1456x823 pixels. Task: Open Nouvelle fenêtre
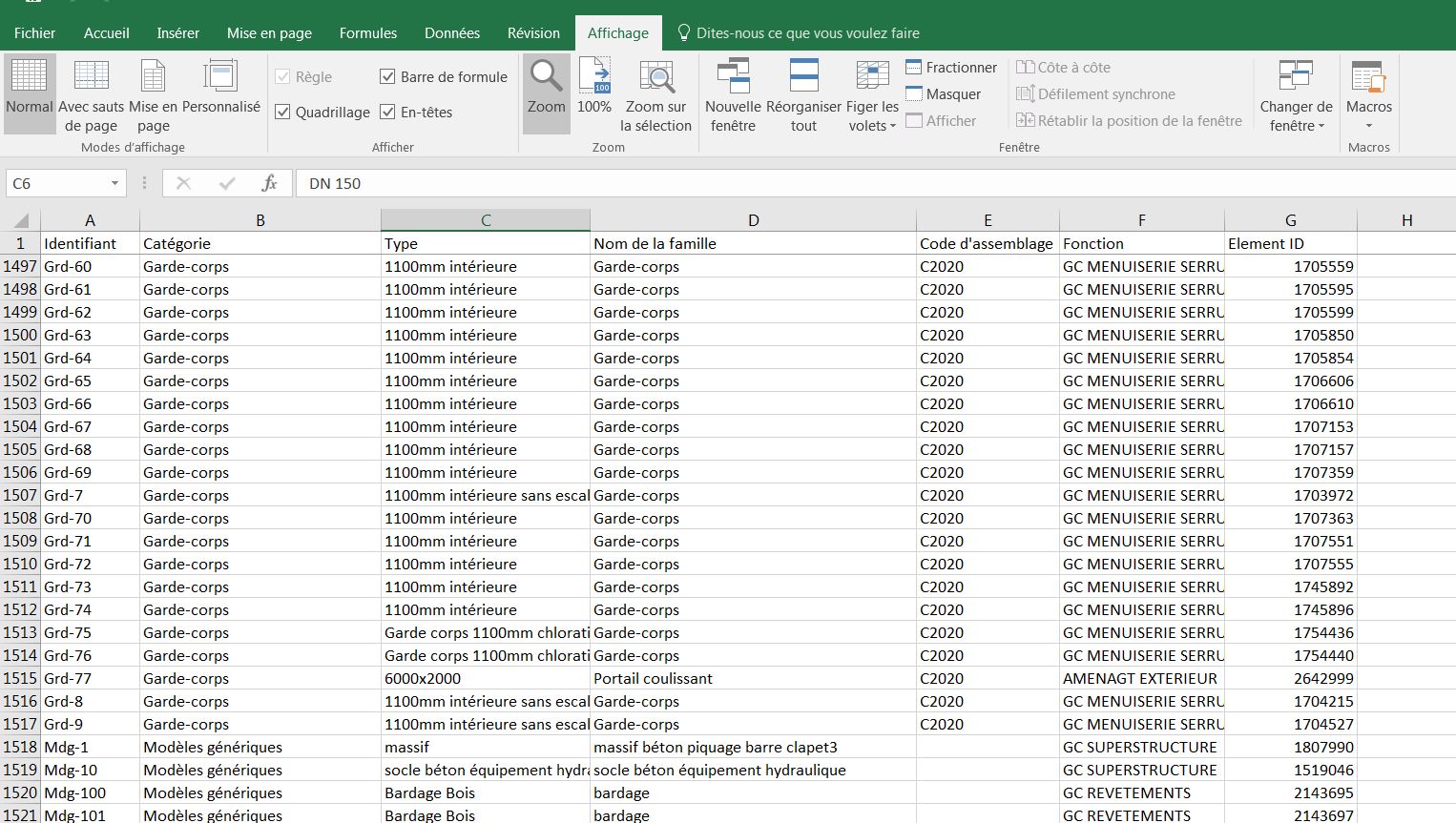pos(733,76)
